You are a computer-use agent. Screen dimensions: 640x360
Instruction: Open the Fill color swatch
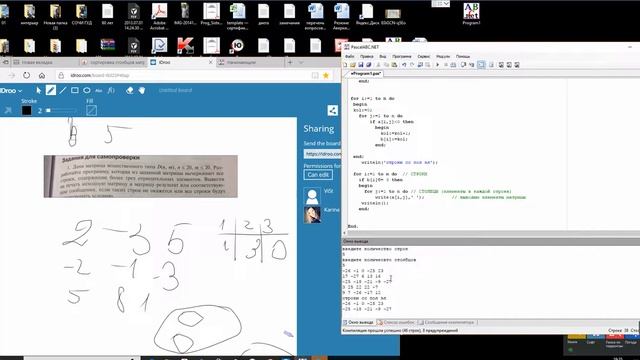pyautogui.click(x=91, y=110)
